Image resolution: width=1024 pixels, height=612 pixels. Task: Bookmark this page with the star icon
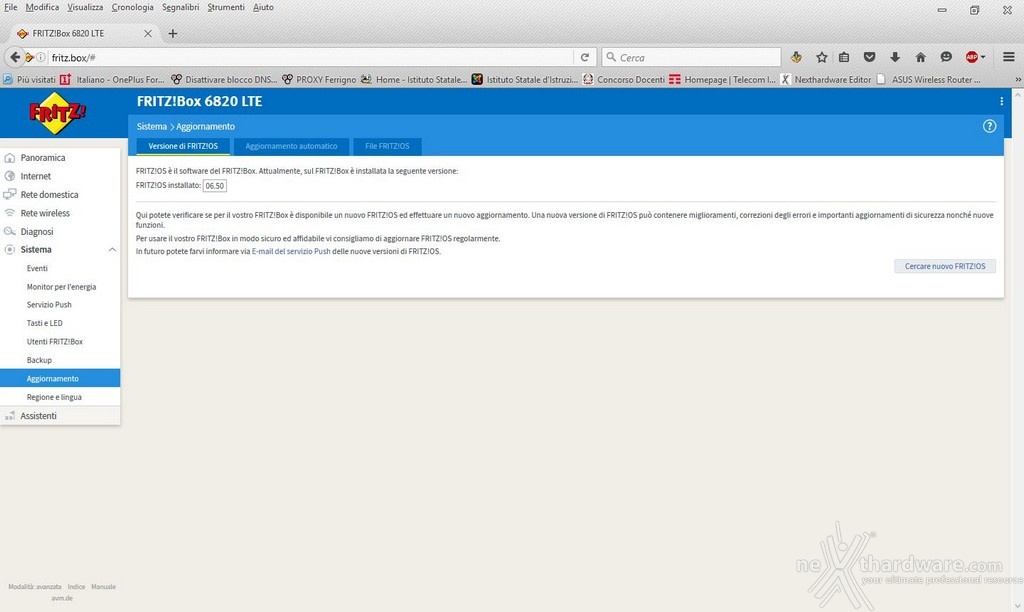click(822, 57)
